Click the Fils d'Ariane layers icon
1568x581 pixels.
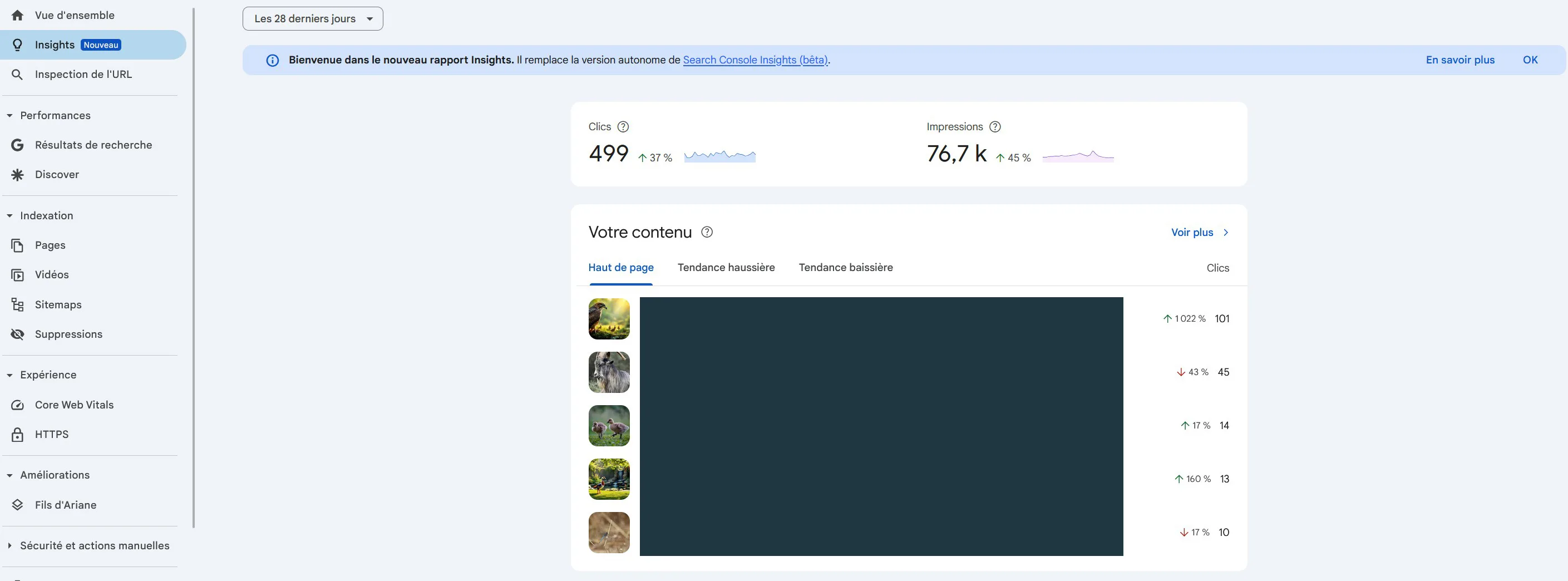pyautogui.click(x=18, y=505)
